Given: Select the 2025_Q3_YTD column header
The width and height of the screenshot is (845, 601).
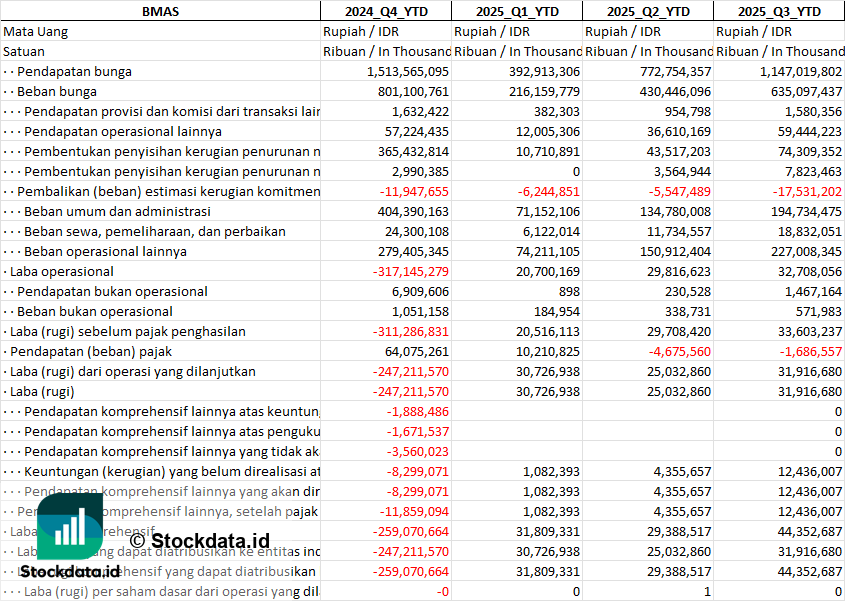Looking at the screenshot, I should click(x=779, y=11).
